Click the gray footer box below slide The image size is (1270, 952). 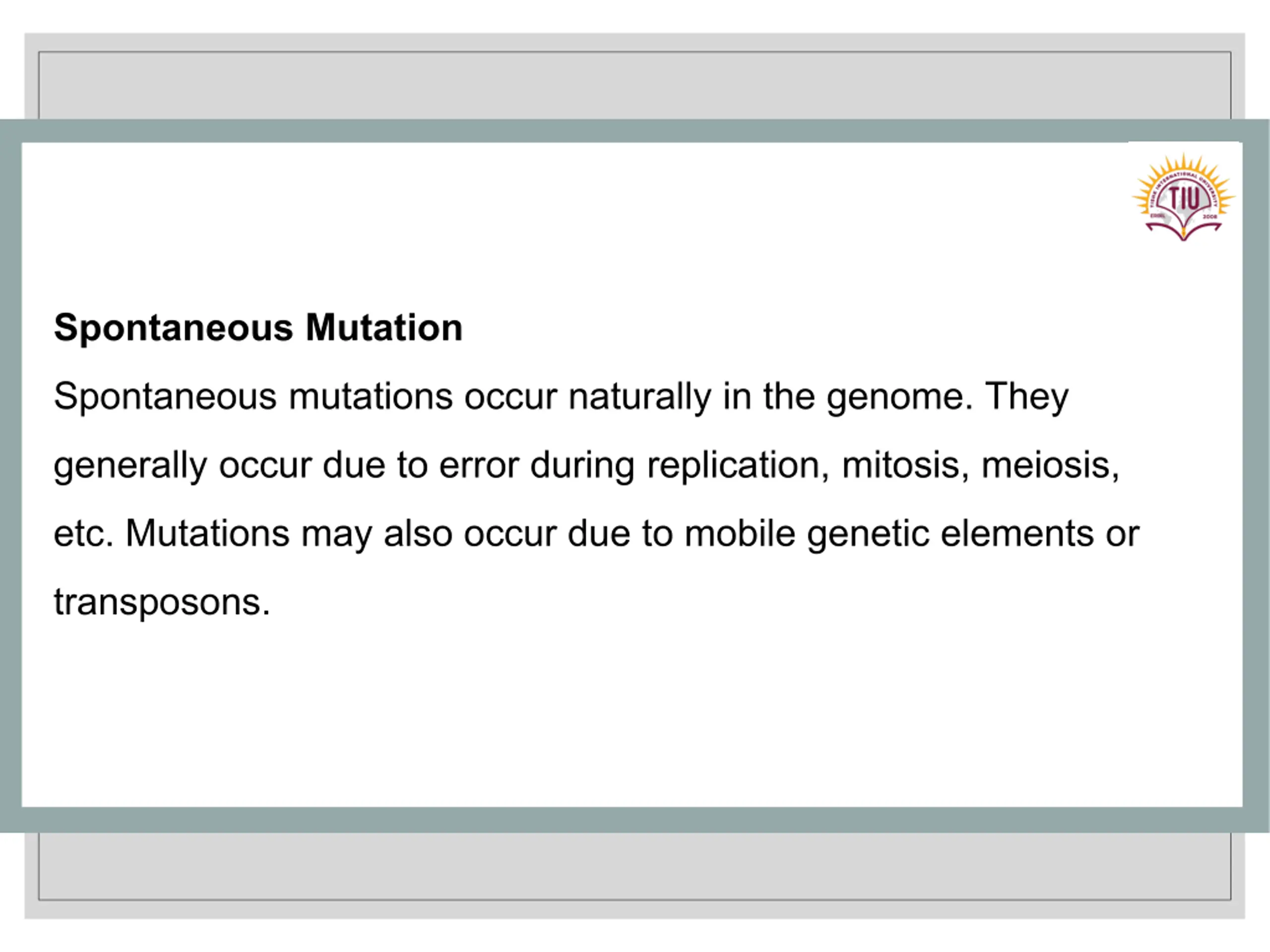pos(635,866)
